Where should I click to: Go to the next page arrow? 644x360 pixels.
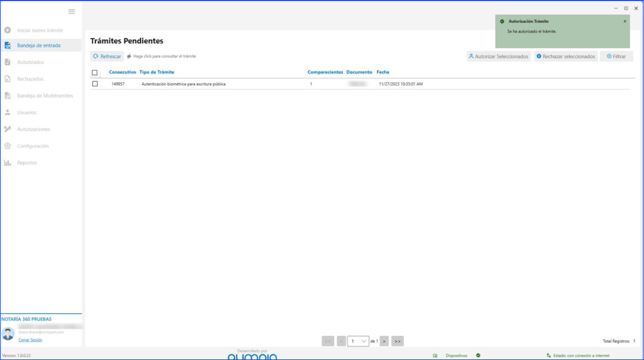tap(384, 341)
